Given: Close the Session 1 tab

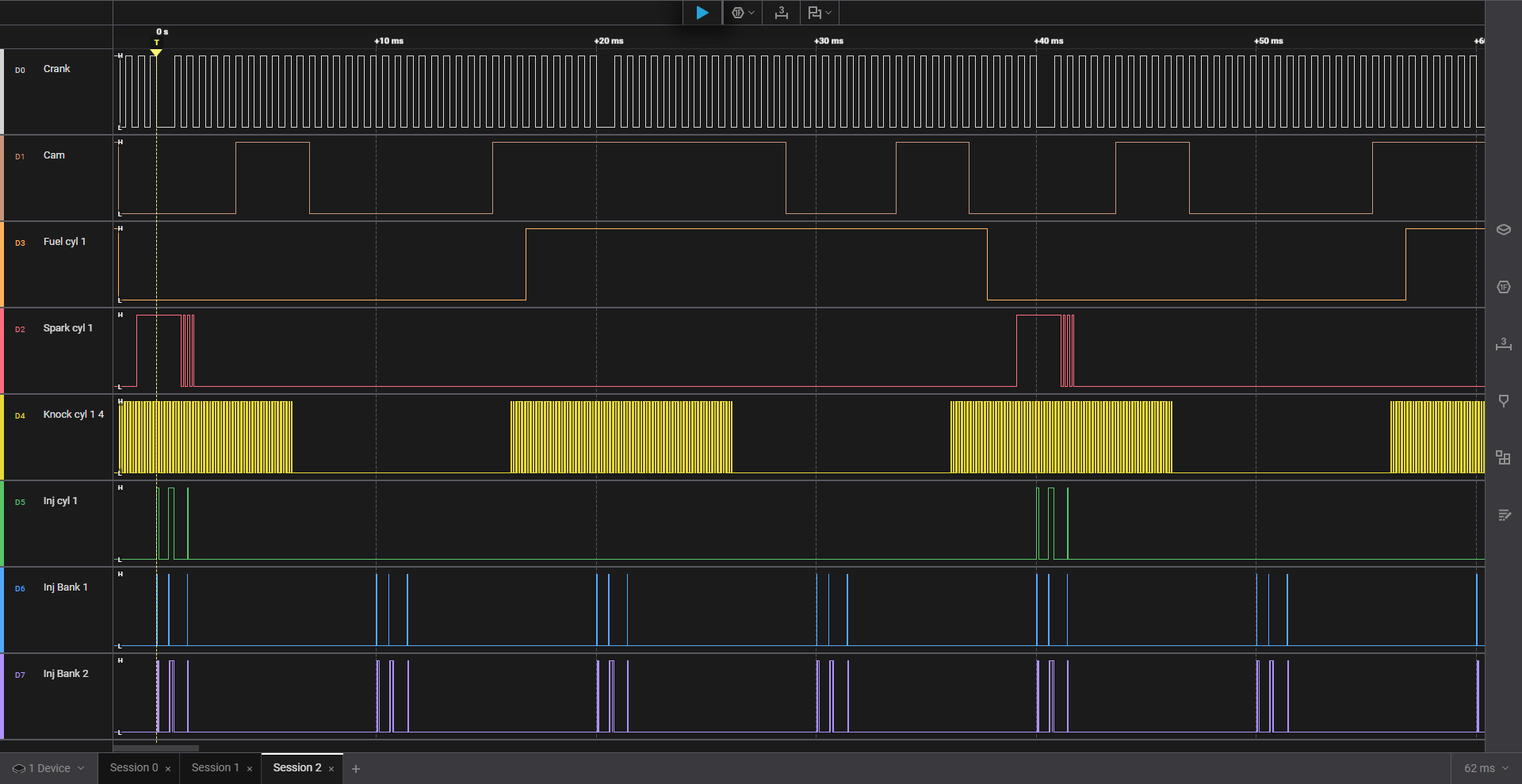Looking at the screenshot, I should [250, 769].
